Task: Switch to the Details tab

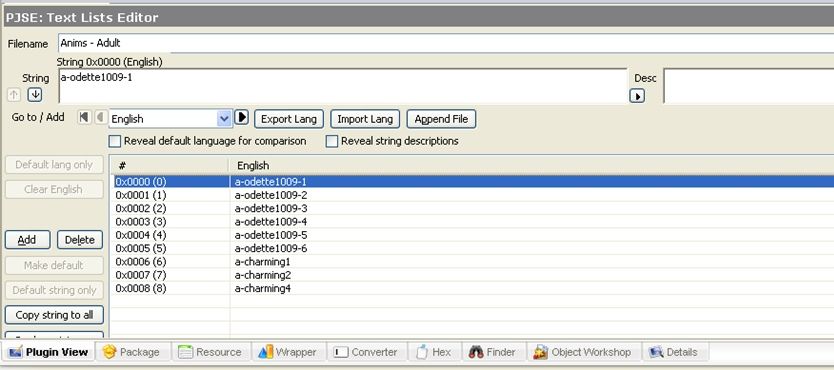Action: click(x=673, y=352)
